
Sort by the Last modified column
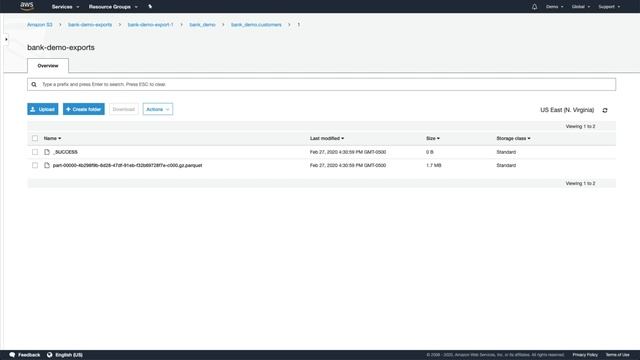(x=327, y=138)
